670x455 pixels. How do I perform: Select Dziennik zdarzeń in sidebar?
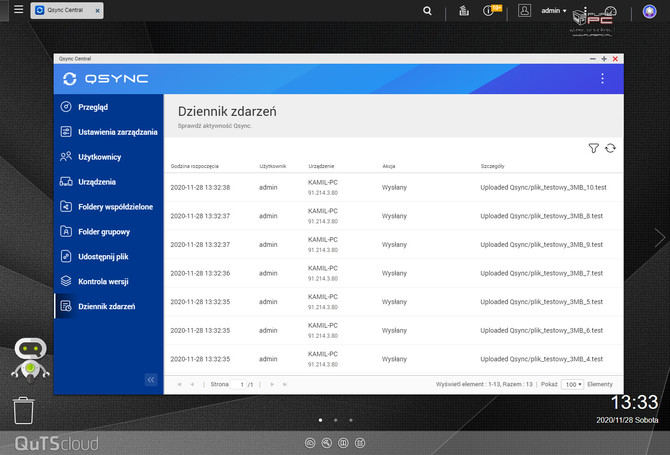[x=109, y=306]
